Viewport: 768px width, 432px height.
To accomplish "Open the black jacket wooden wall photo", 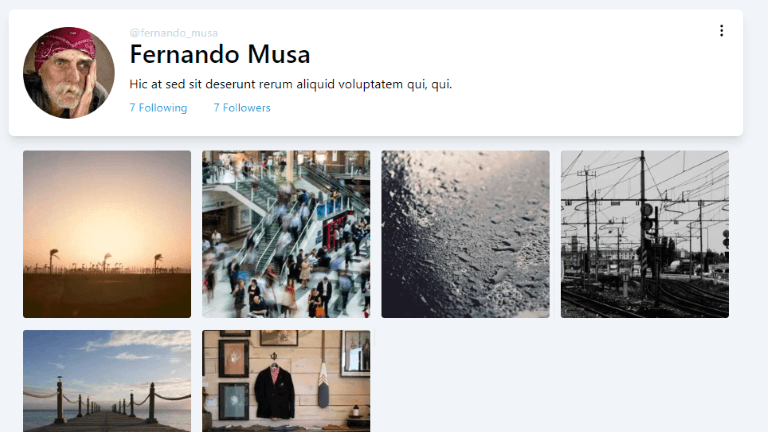I will 286,381.
